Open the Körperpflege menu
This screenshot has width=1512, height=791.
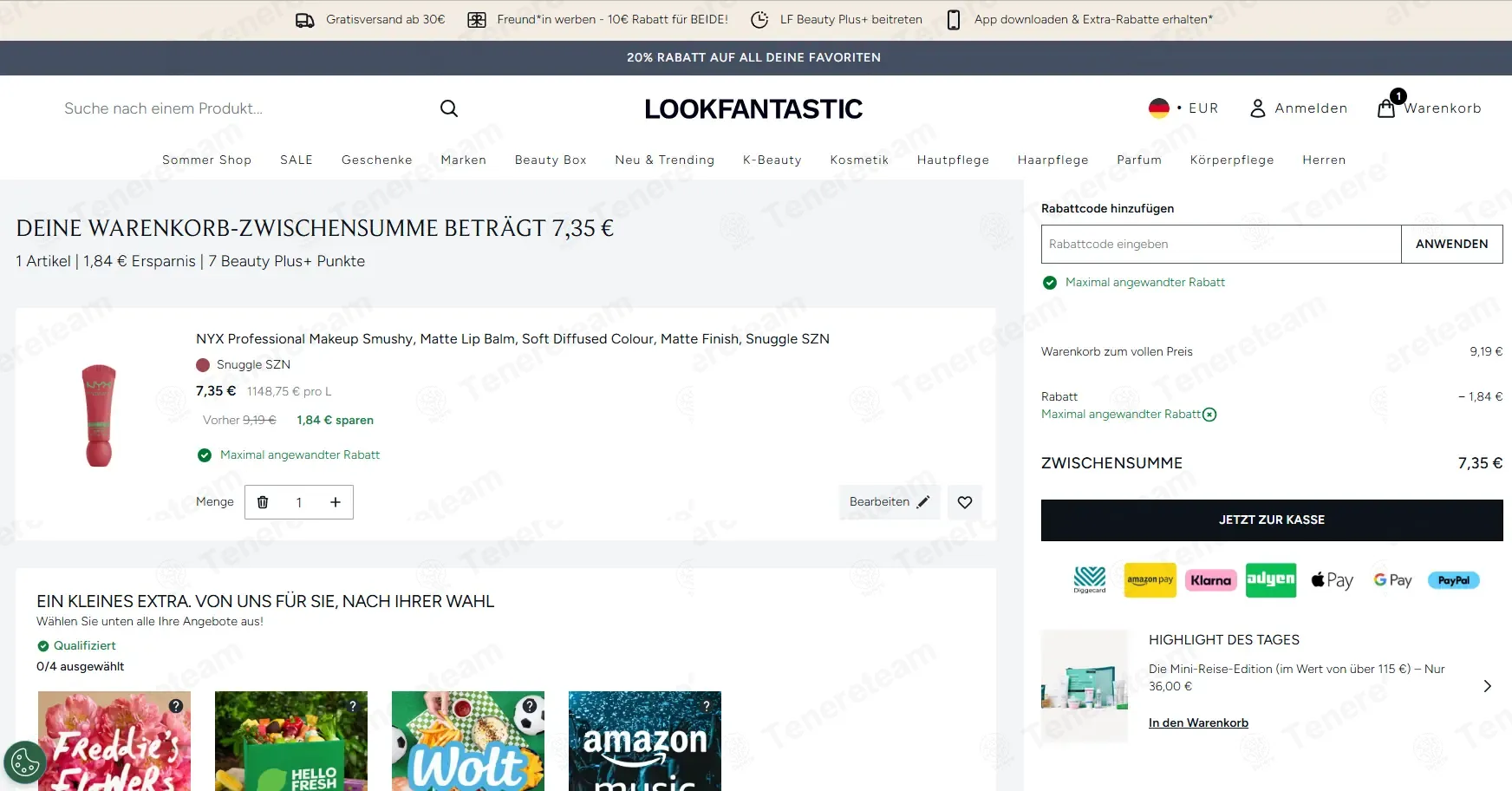click(1232, 160)
